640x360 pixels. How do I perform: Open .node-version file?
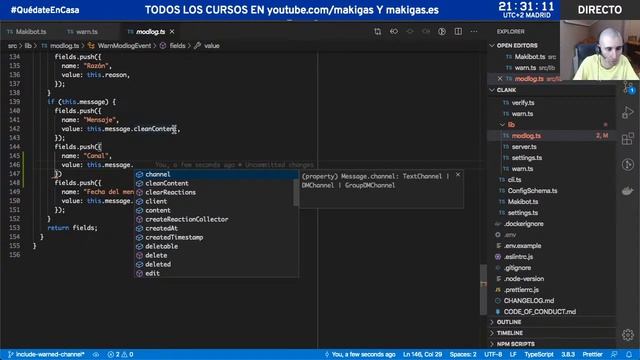(524, 279)
